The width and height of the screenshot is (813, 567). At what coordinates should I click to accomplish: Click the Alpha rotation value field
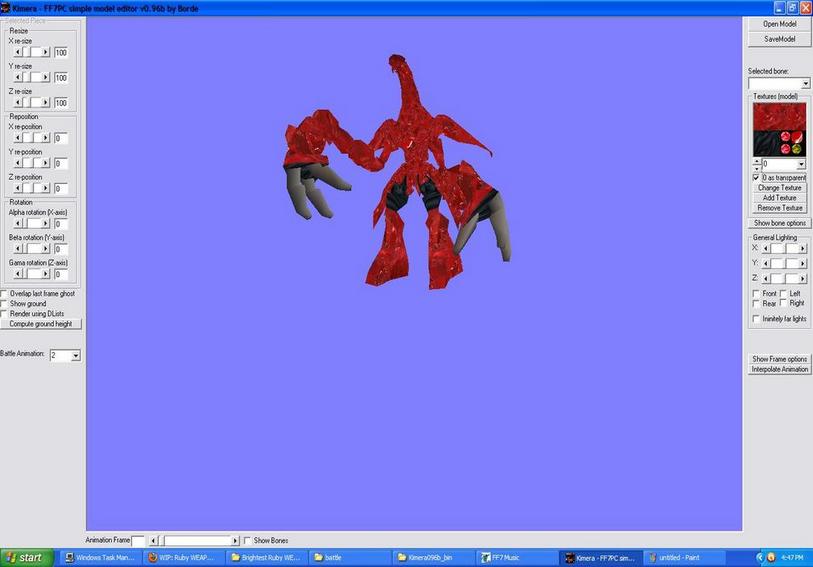coord(61,224)
